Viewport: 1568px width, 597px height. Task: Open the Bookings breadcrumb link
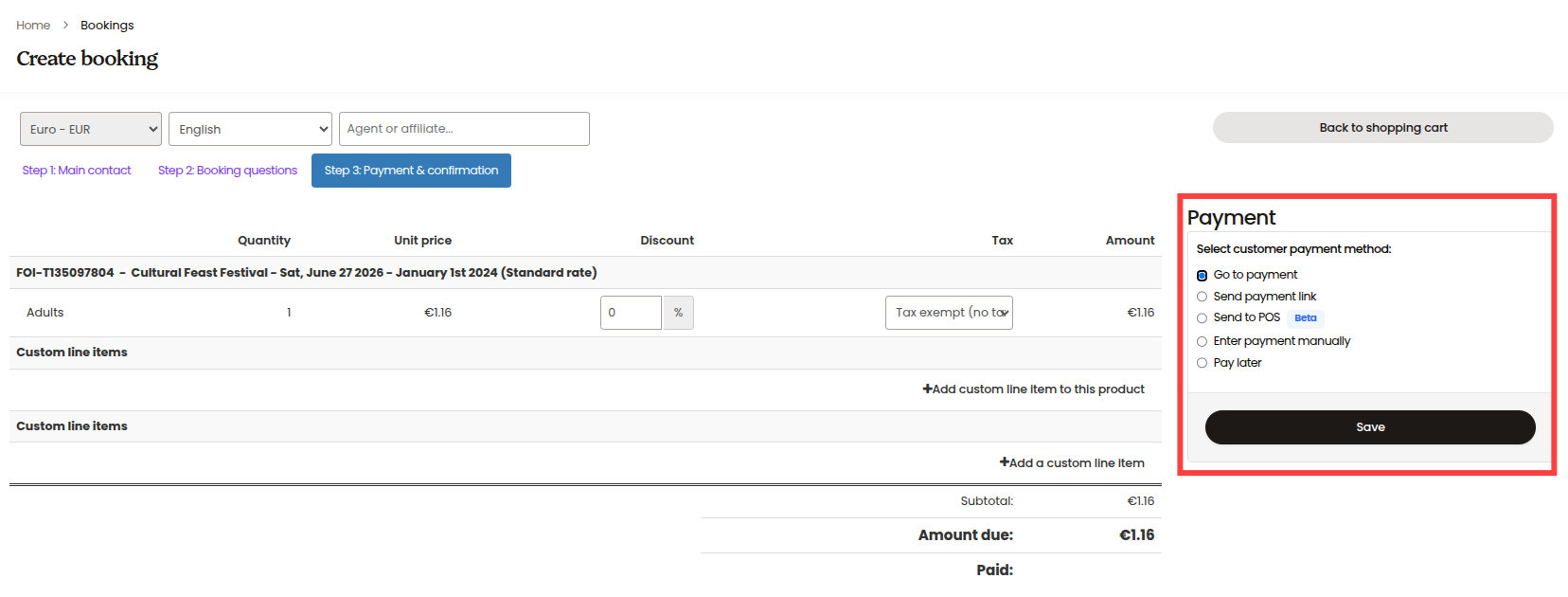pos(107,26)
